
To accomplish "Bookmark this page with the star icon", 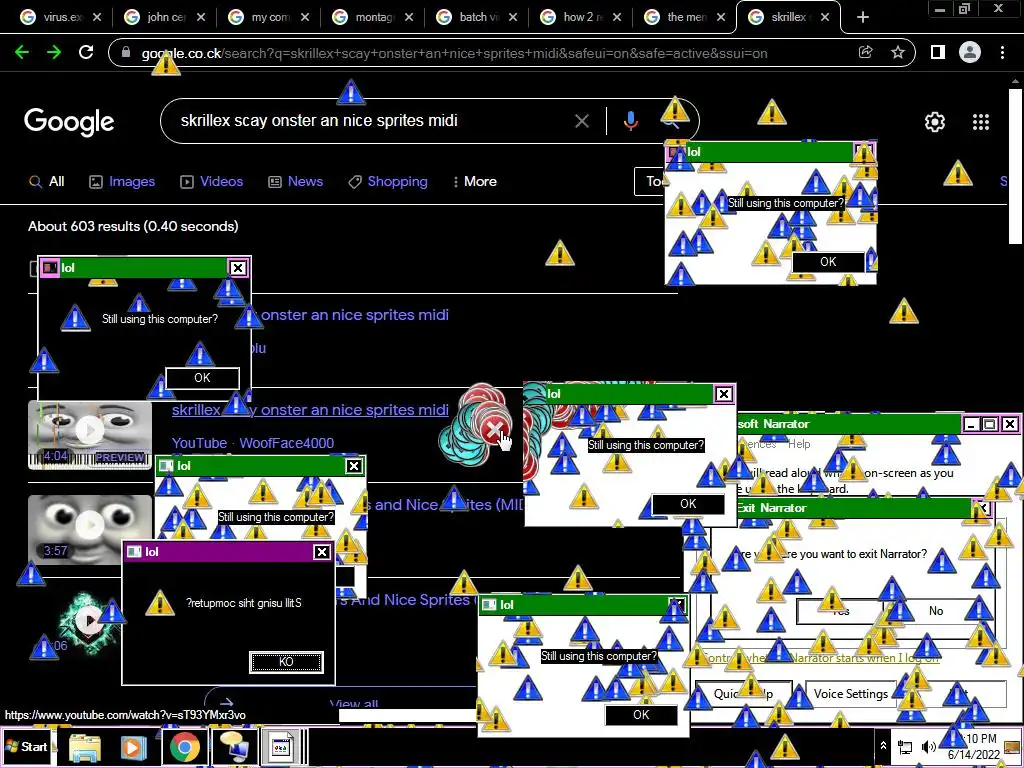I will tap(898, 52).
